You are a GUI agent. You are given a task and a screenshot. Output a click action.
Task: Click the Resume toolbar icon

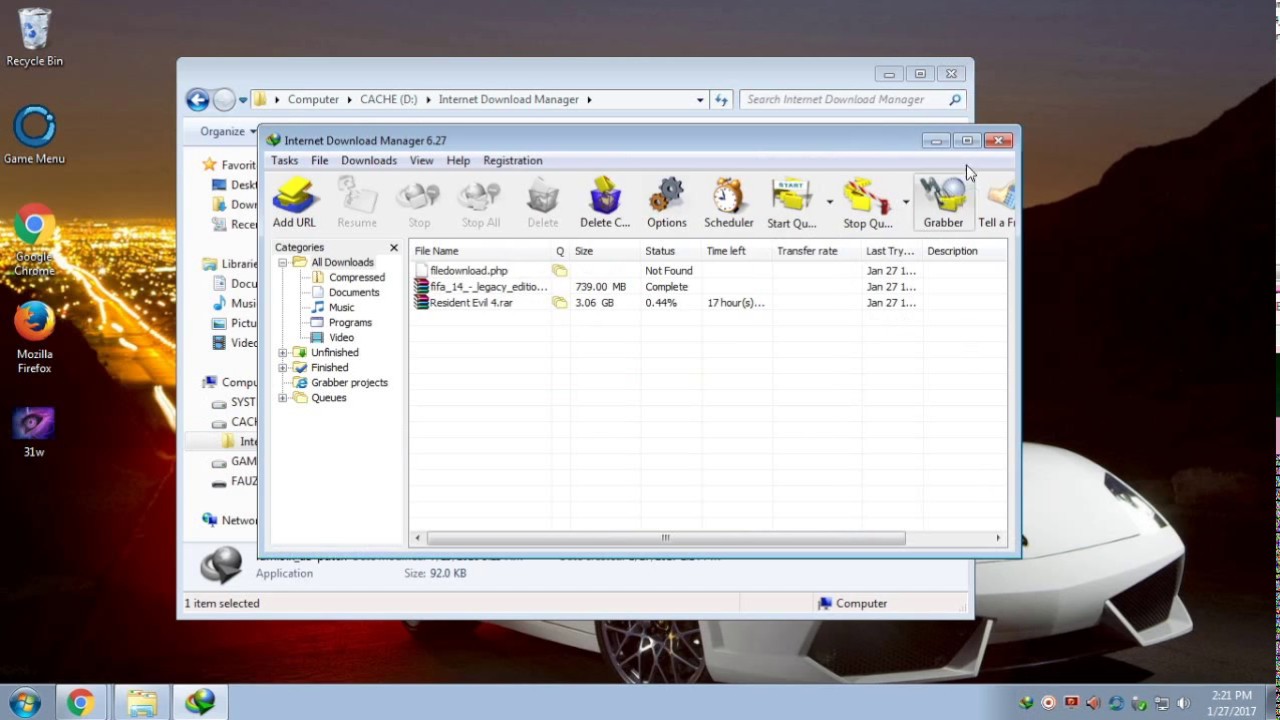[356, 204]
